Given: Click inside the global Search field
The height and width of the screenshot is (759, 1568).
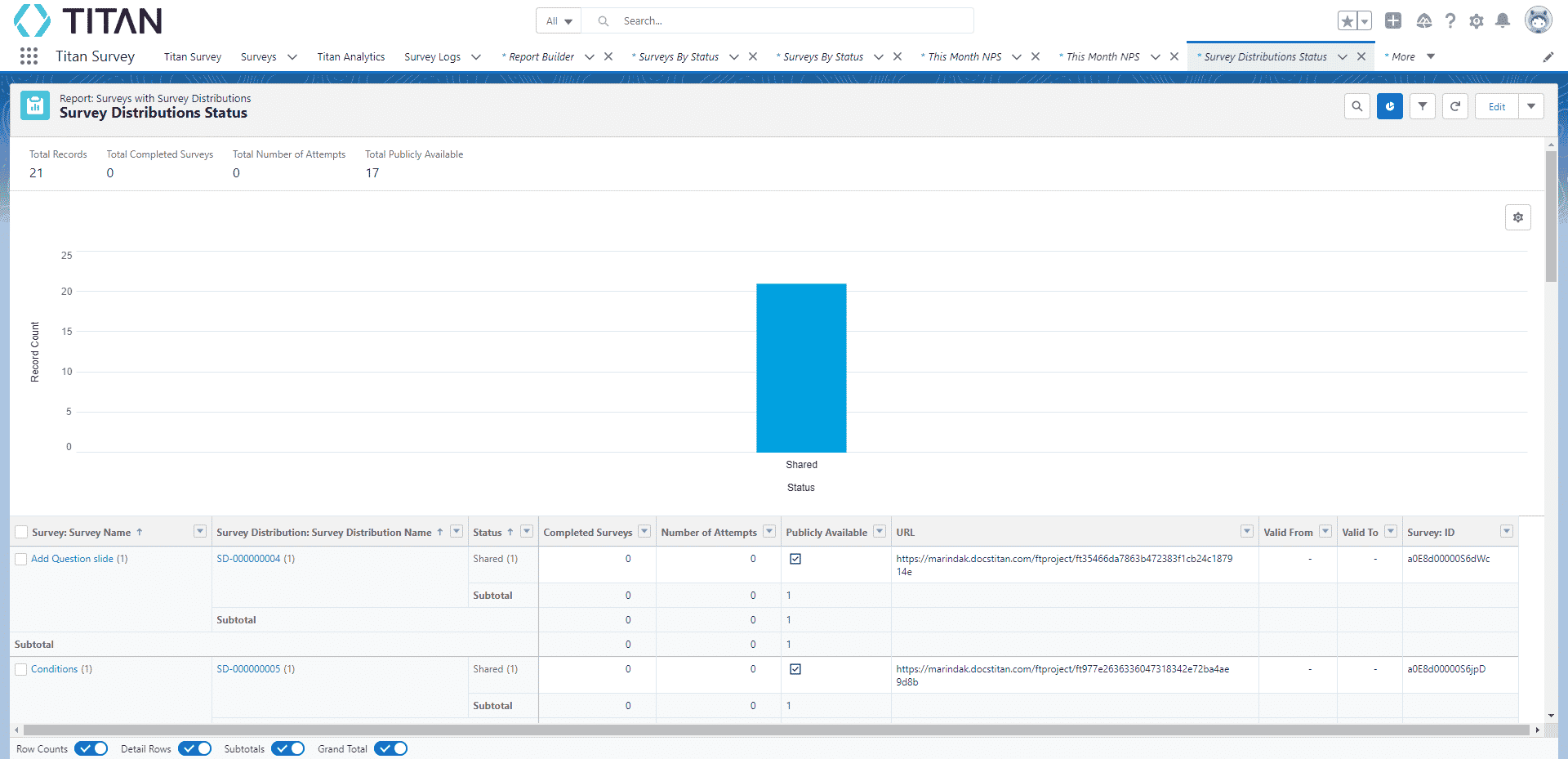Looking at the screenshot, I should pos(776,20).
